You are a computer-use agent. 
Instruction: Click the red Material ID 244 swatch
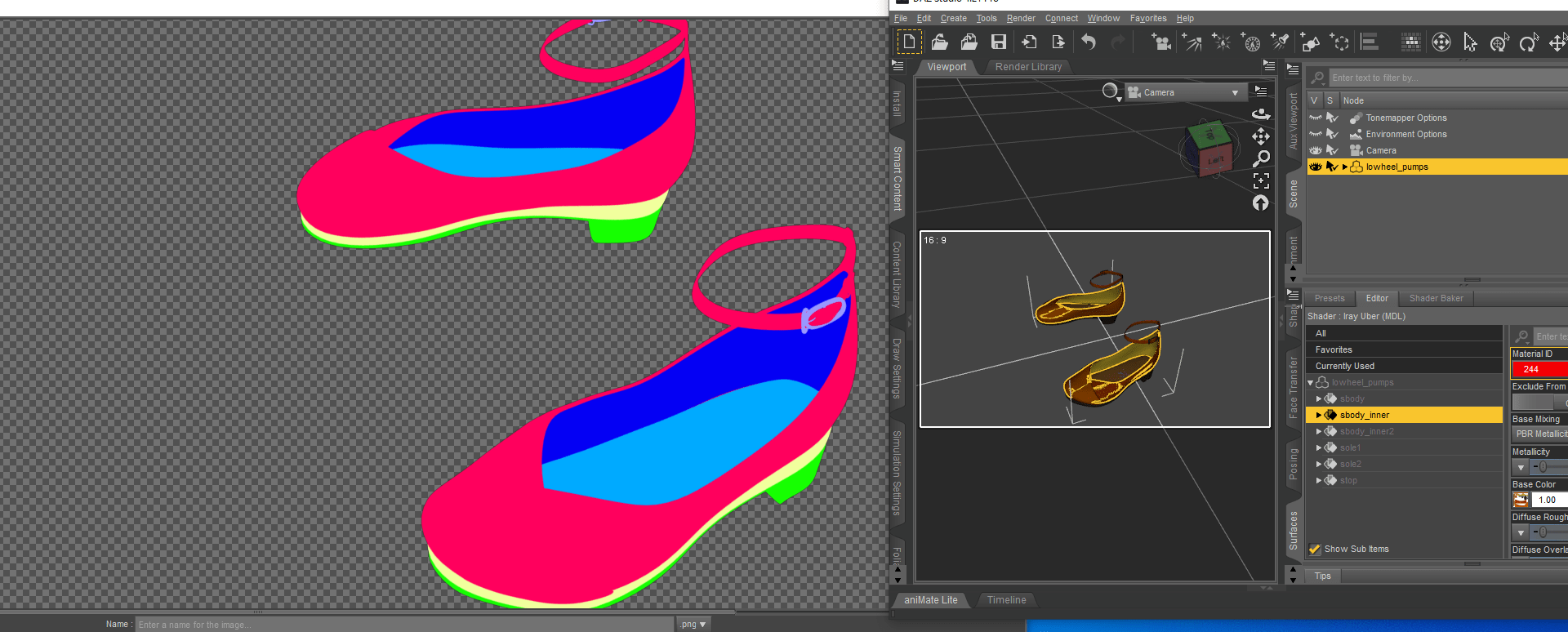1540,369
